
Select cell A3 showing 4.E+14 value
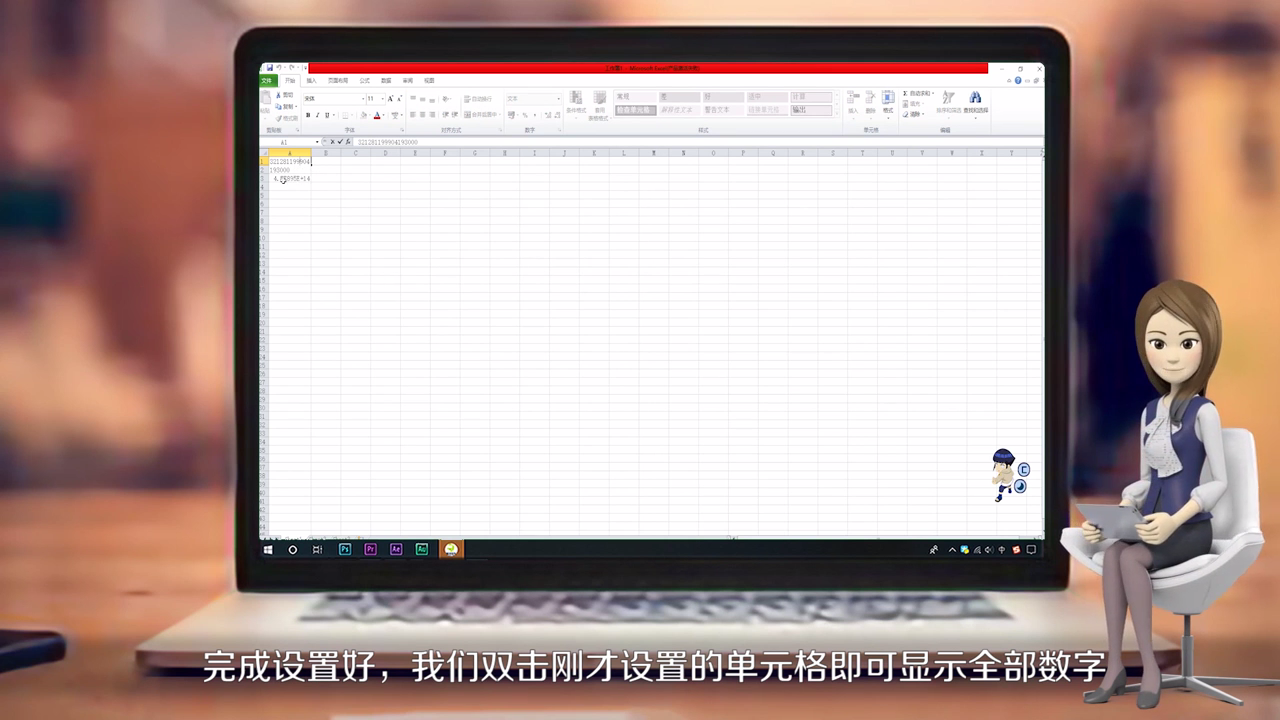(x=290, y=179)
